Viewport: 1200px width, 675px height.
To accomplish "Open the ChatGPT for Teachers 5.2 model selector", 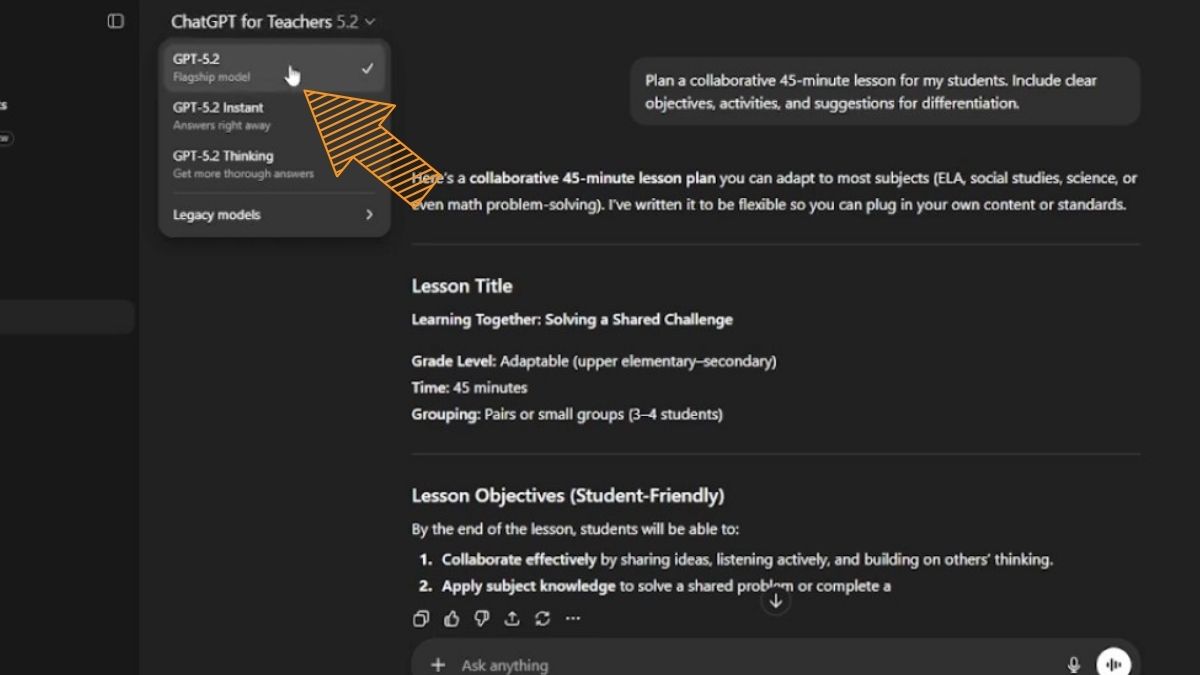I will (273, 21).
